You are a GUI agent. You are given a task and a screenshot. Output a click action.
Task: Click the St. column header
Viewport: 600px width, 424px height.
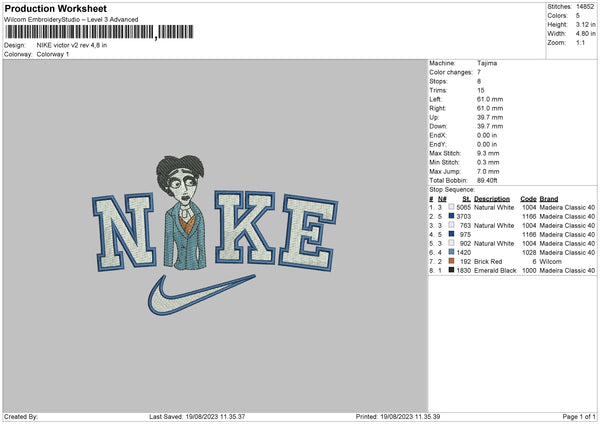click(x=466, y=199)
